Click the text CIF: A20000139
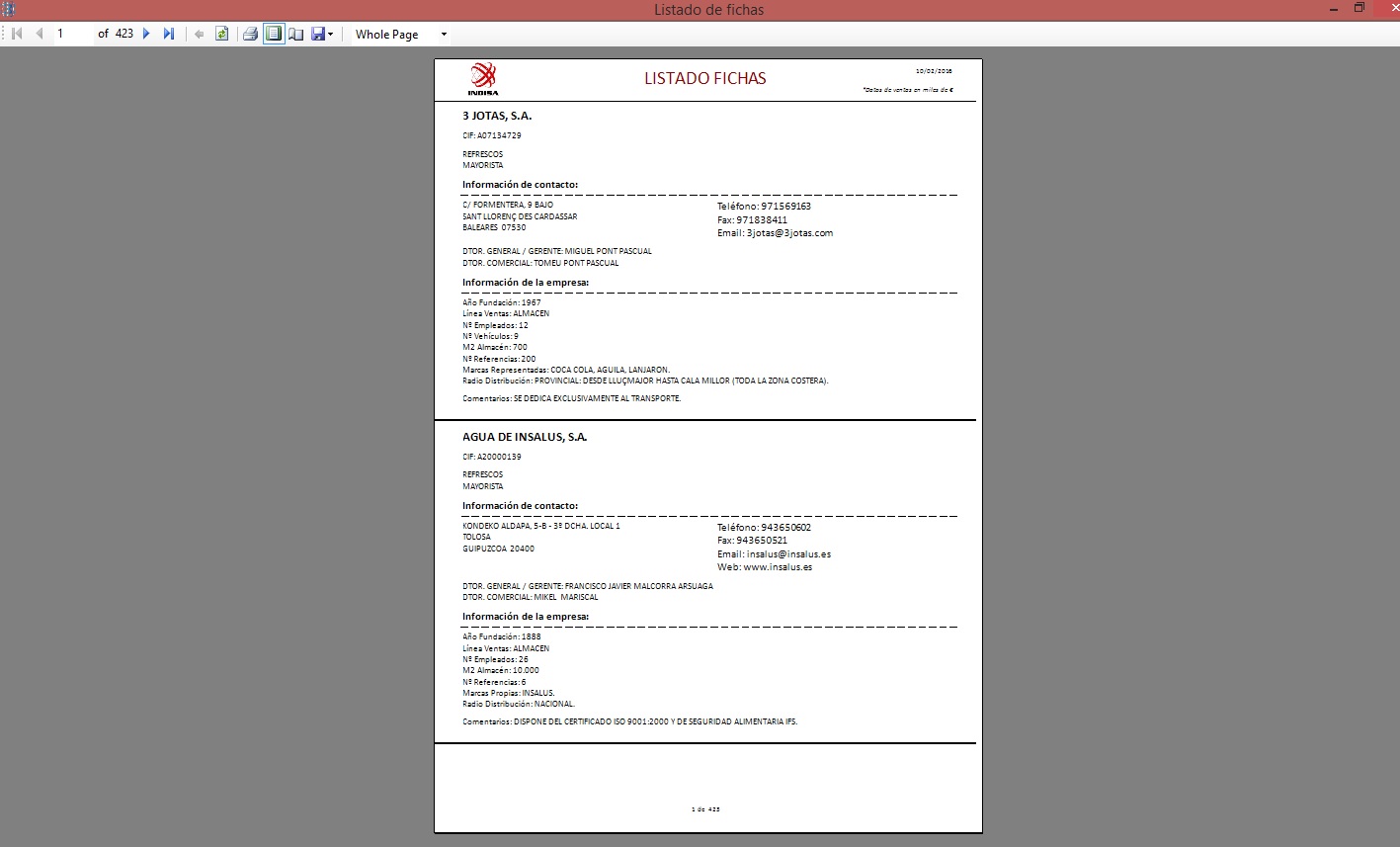This screenshot has width=1400, height=847. 492,457
